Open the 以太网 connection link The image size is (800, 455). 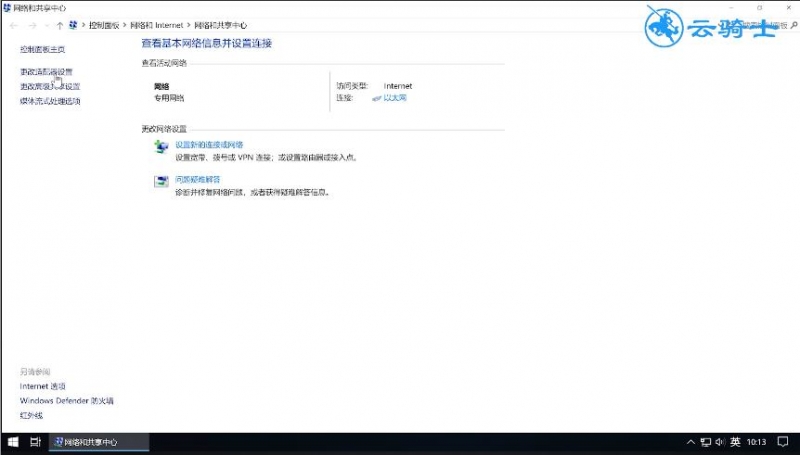click(x=395, y=98)
